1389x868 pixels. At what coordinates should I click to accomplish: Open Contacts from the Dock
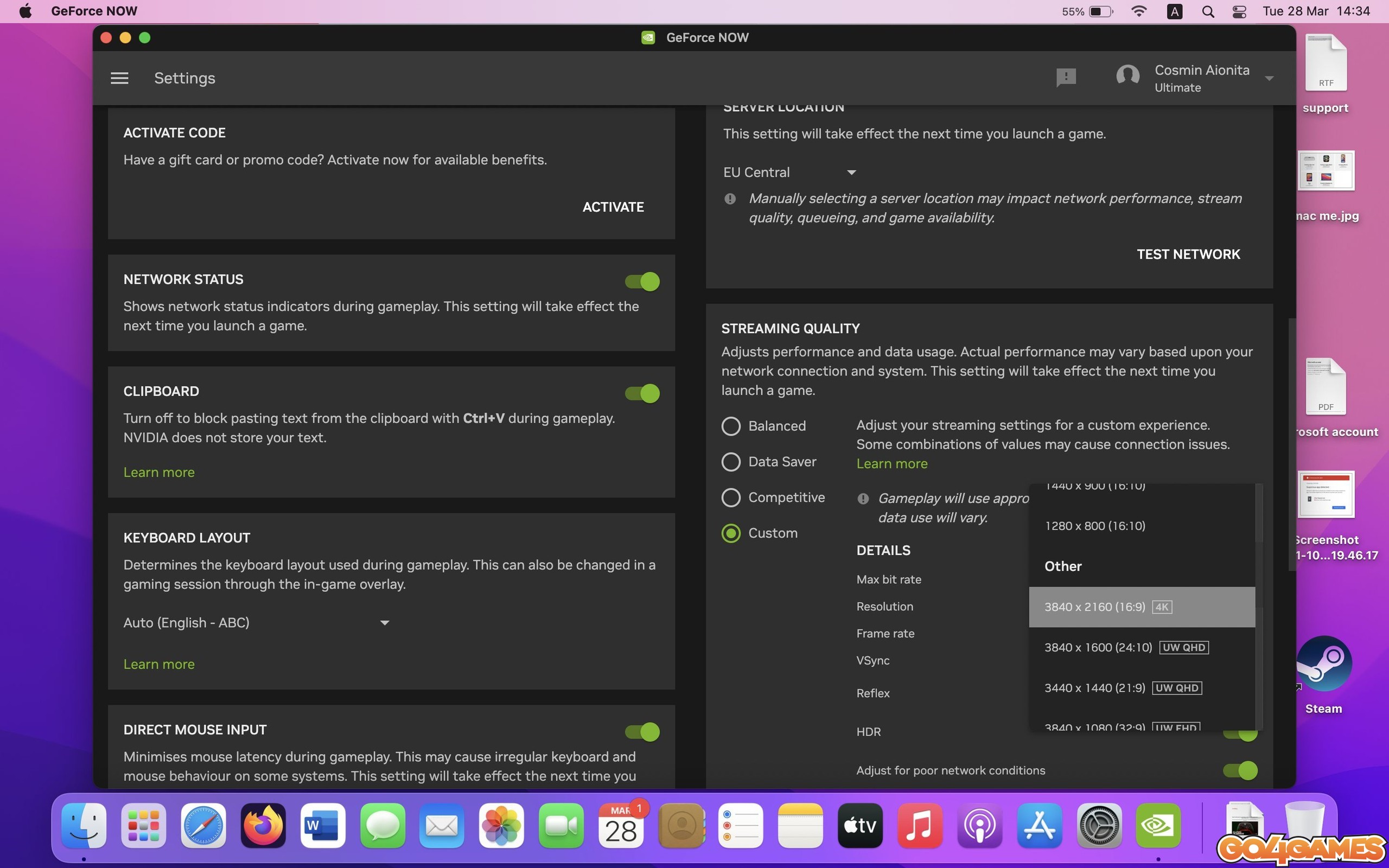[x=681, y=826]
